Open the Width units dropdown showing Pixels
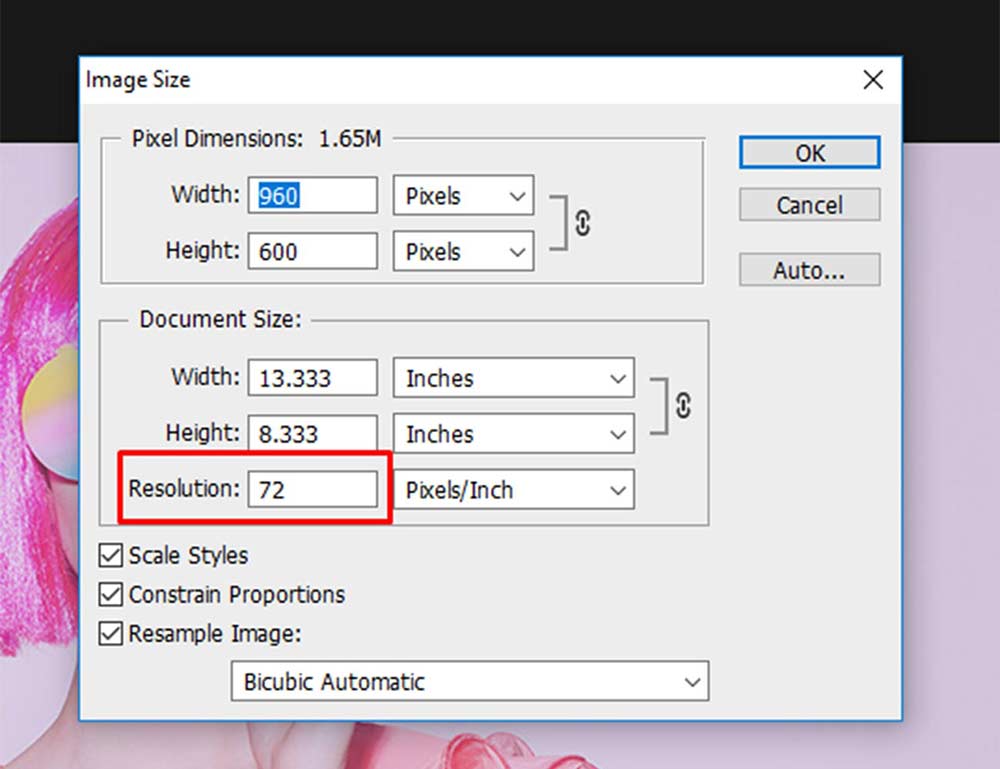 point(462,196)
